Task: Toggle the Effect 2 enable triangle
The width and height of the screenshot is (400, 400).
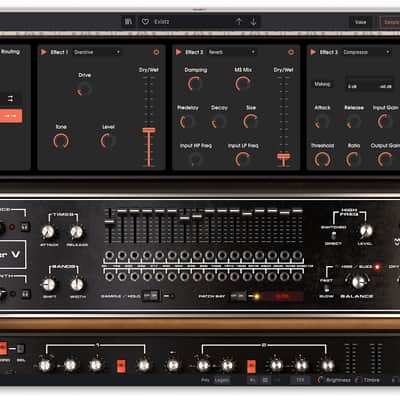Action: point(178,52)
